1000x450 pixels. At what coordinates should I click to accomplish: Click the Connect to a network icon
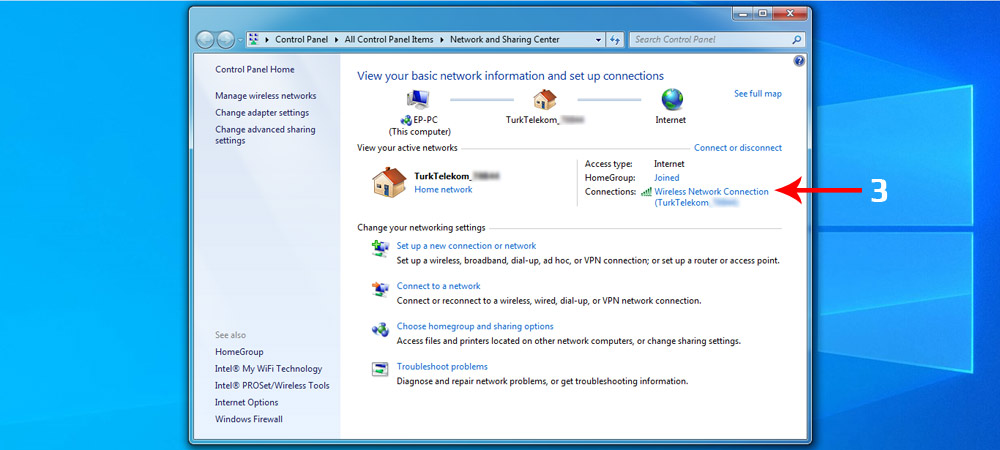click(x=380, y=289)
